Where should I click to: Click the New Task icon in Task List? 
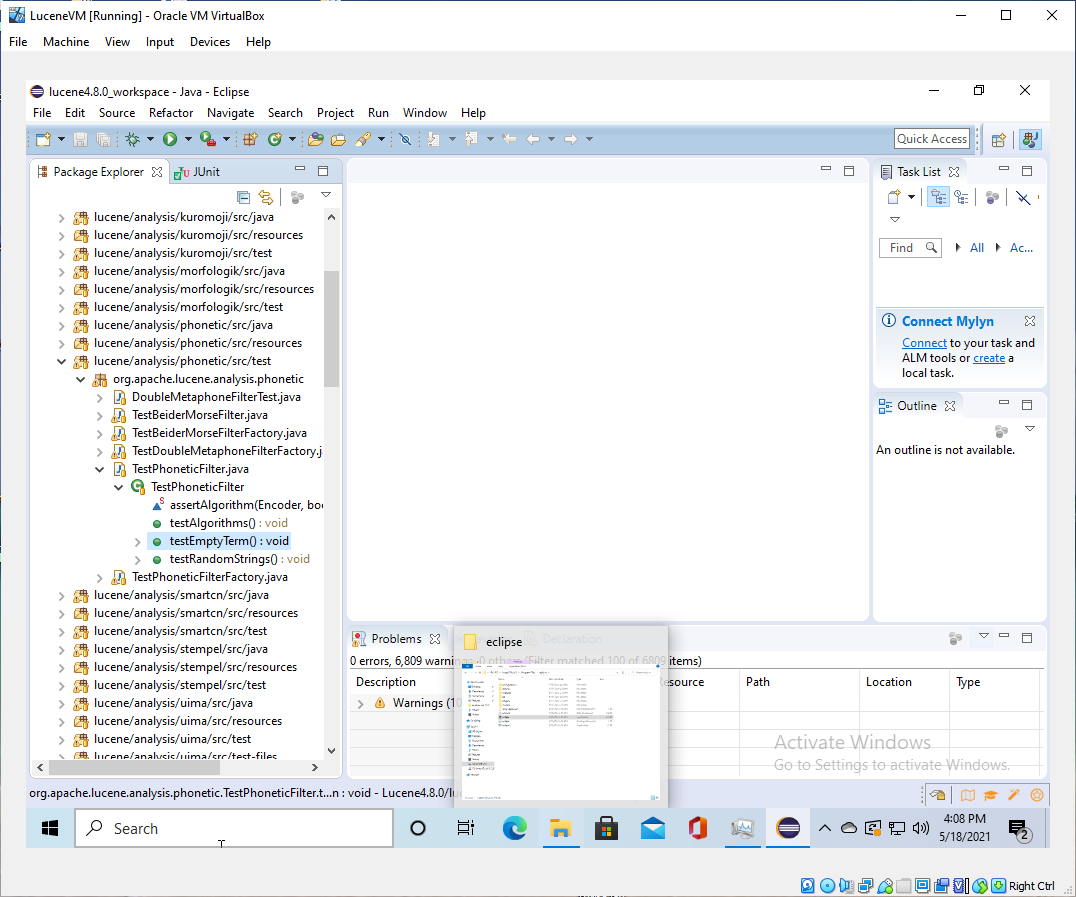(x=894, y=197)
